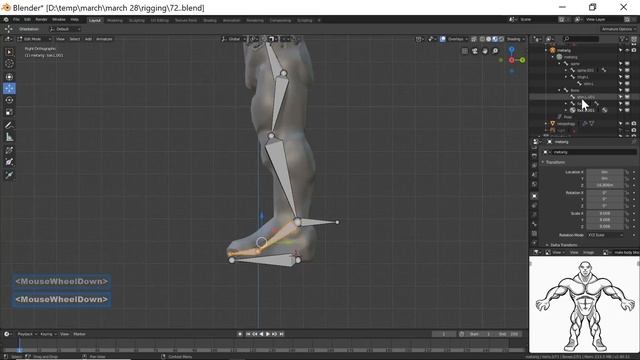The height and width of the screenshot is (360, 640).
Task: Select the Bone Size tool
Action: pyautogui.click(x=9, y=162)
